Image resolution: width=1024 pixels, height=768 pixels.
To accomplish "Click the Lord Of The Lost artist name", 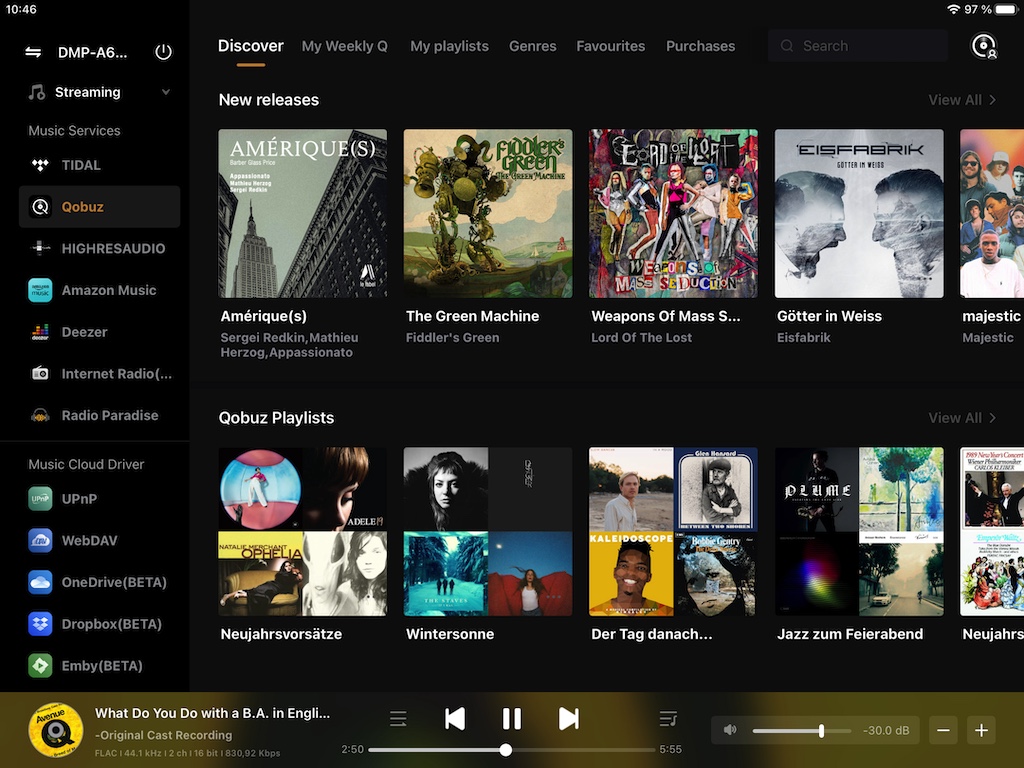I will click(641, 338).
